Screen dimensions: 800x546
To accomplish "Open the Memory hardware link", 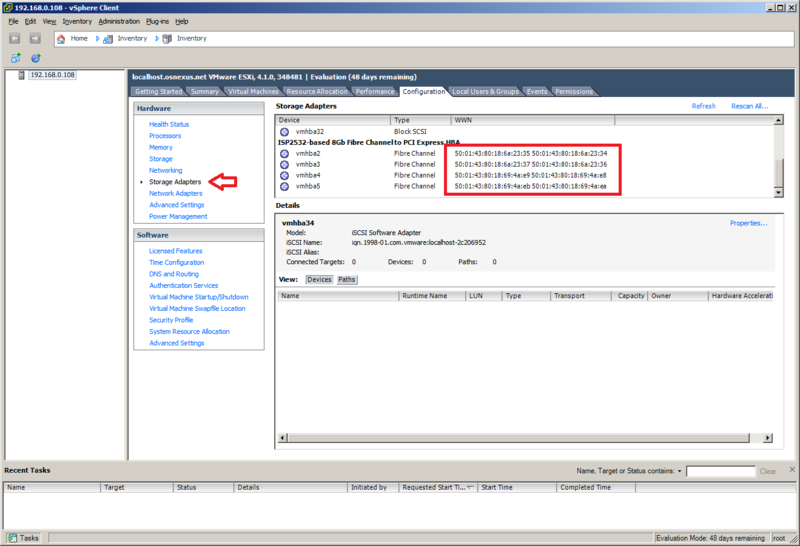I will coord(161,147).
